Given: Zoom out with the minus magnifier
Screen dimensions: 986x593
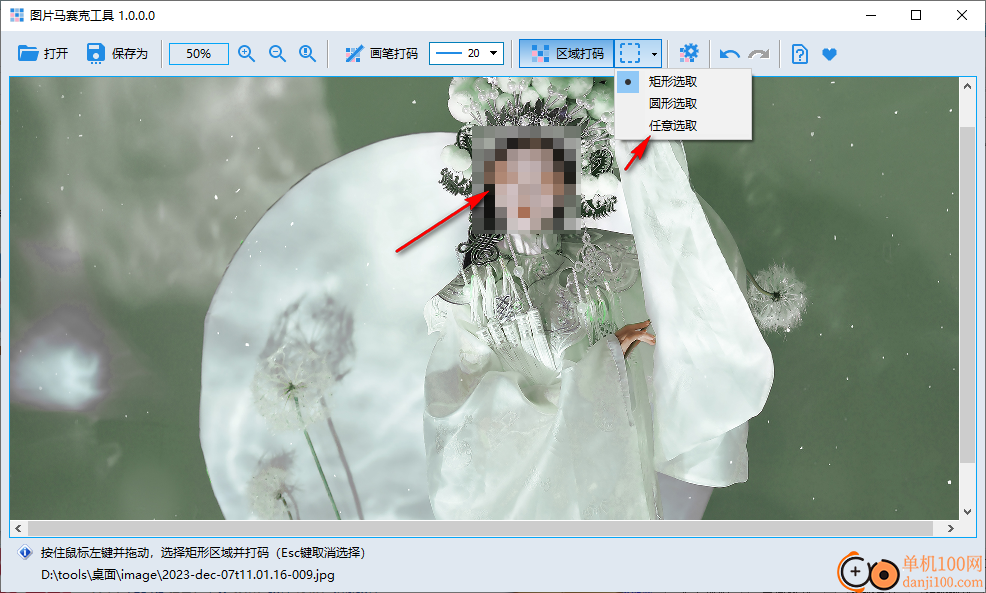Looking at the screenshot, I should click(x=277, y=53).
